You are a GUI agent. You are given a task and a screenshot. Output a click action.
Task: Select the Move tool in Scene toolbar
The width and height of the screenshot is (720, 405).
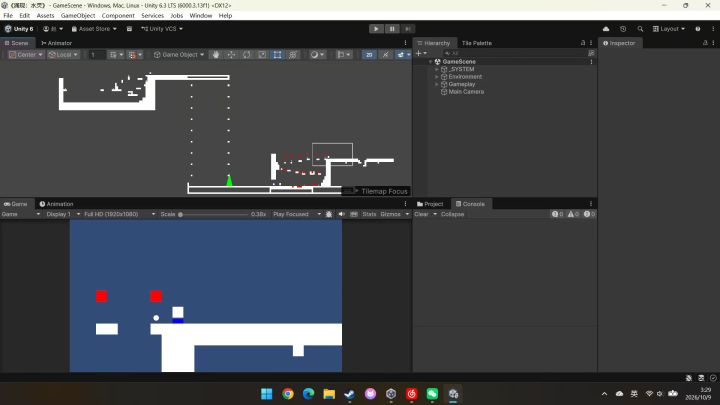[x=231, y=55]
